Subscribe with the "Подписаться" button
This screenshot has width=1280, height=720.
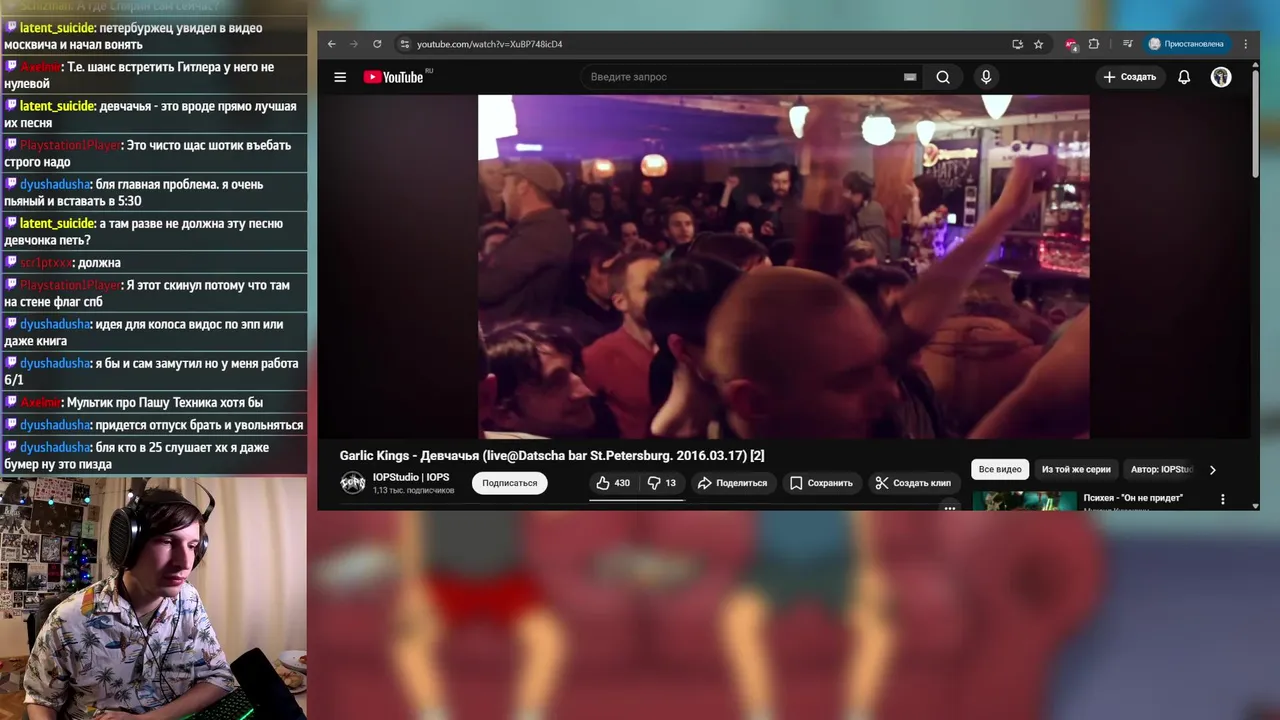509,483
